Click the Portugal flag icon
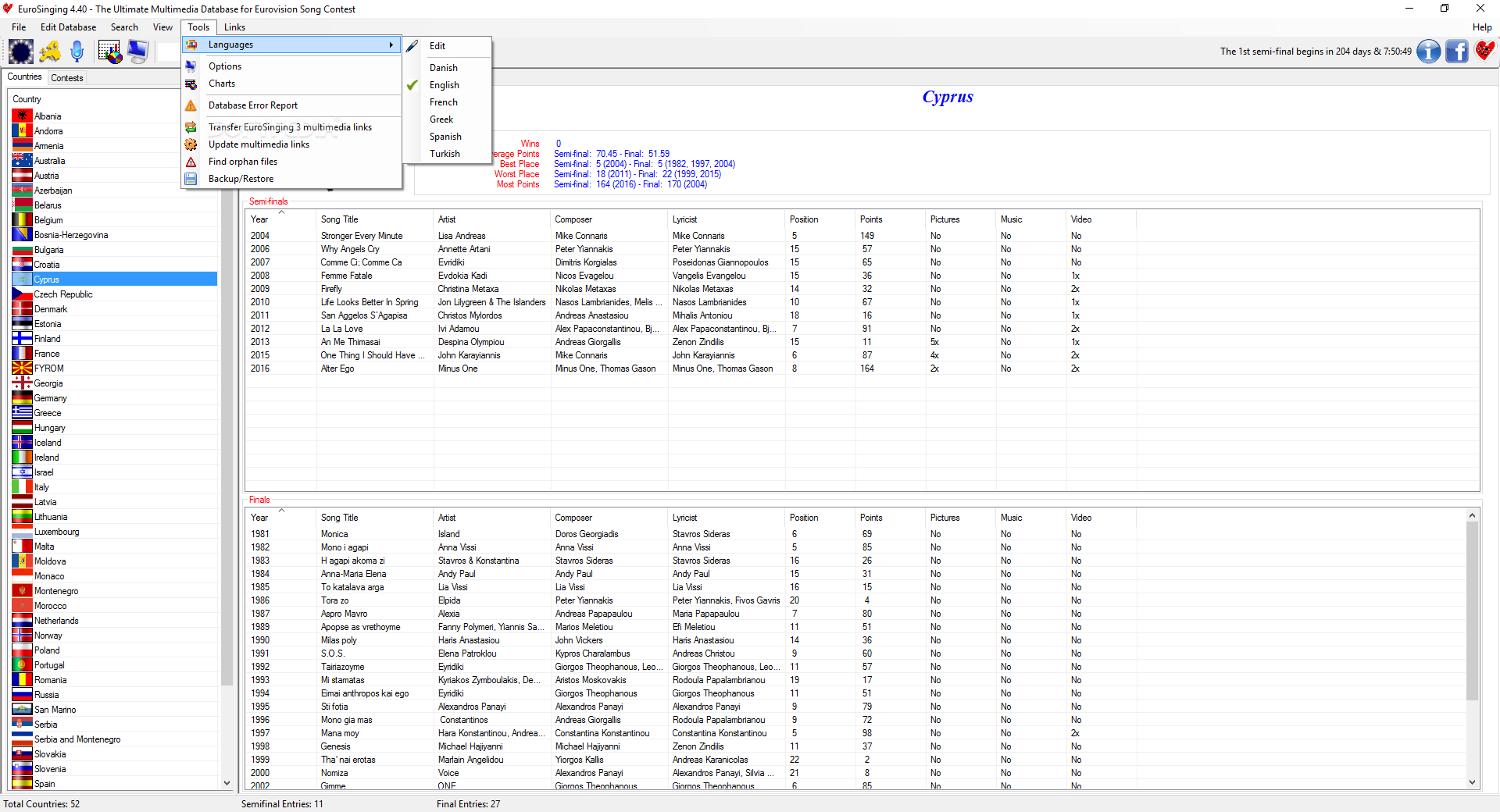Viewport: 1500px width, 812px height. tap(22, 664)
